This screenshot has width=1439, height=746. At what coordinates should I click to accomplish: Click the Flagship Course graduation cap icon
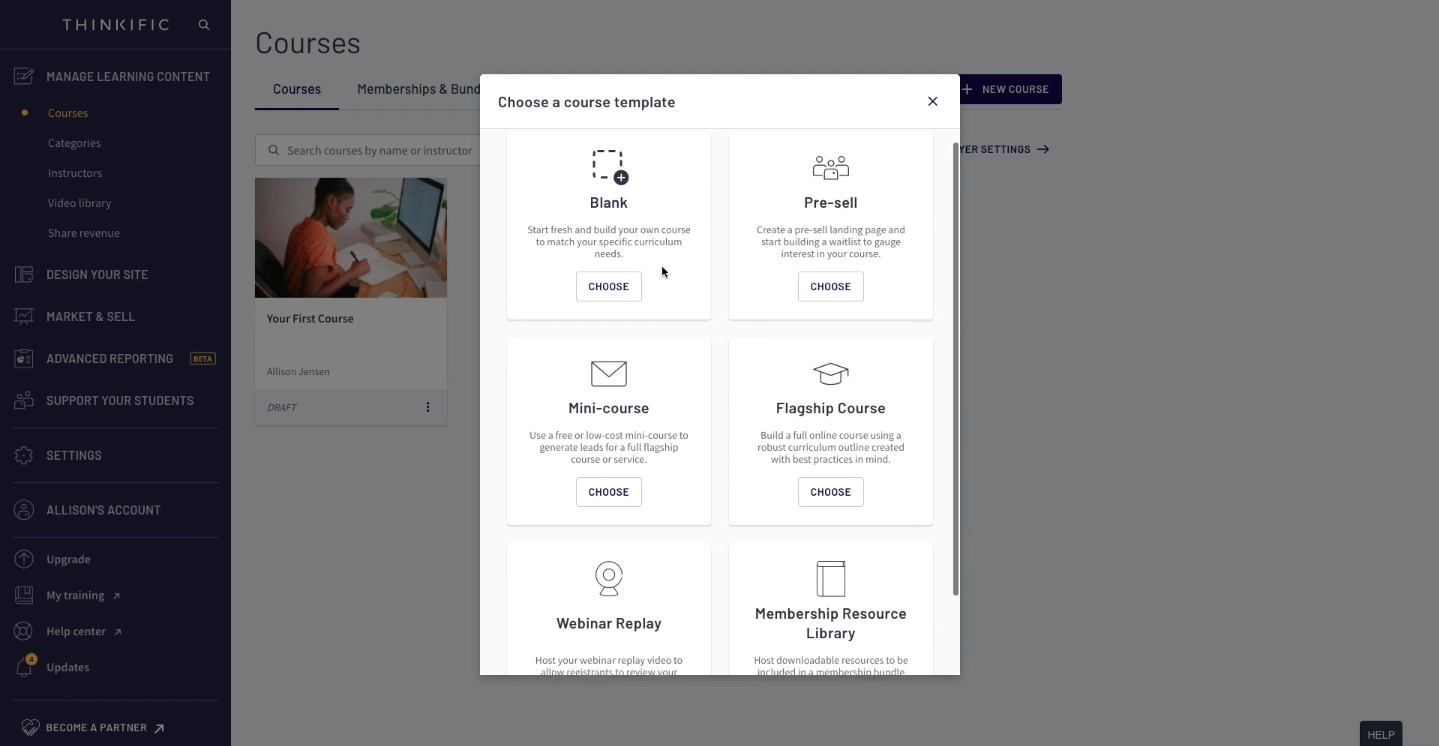tap(830, 373)
